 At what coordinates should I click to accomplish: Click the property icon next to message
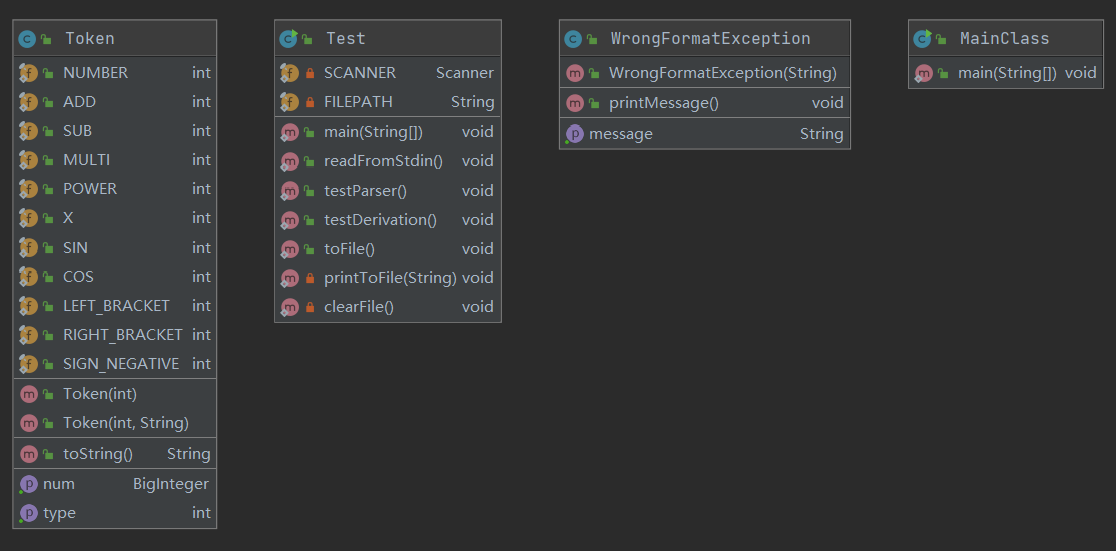pyautogui.click(x=574, y=134)
